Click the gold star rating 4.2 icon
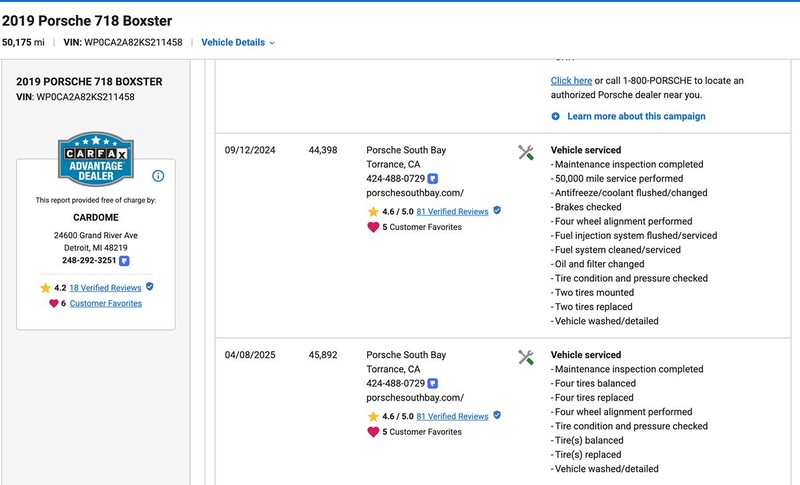 (45, 288)
